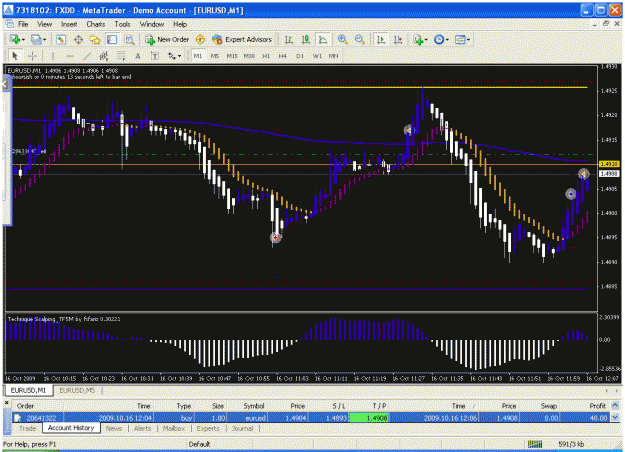
Task: Toggle Auto Scroll chart icon
Action: coord(381,39)
